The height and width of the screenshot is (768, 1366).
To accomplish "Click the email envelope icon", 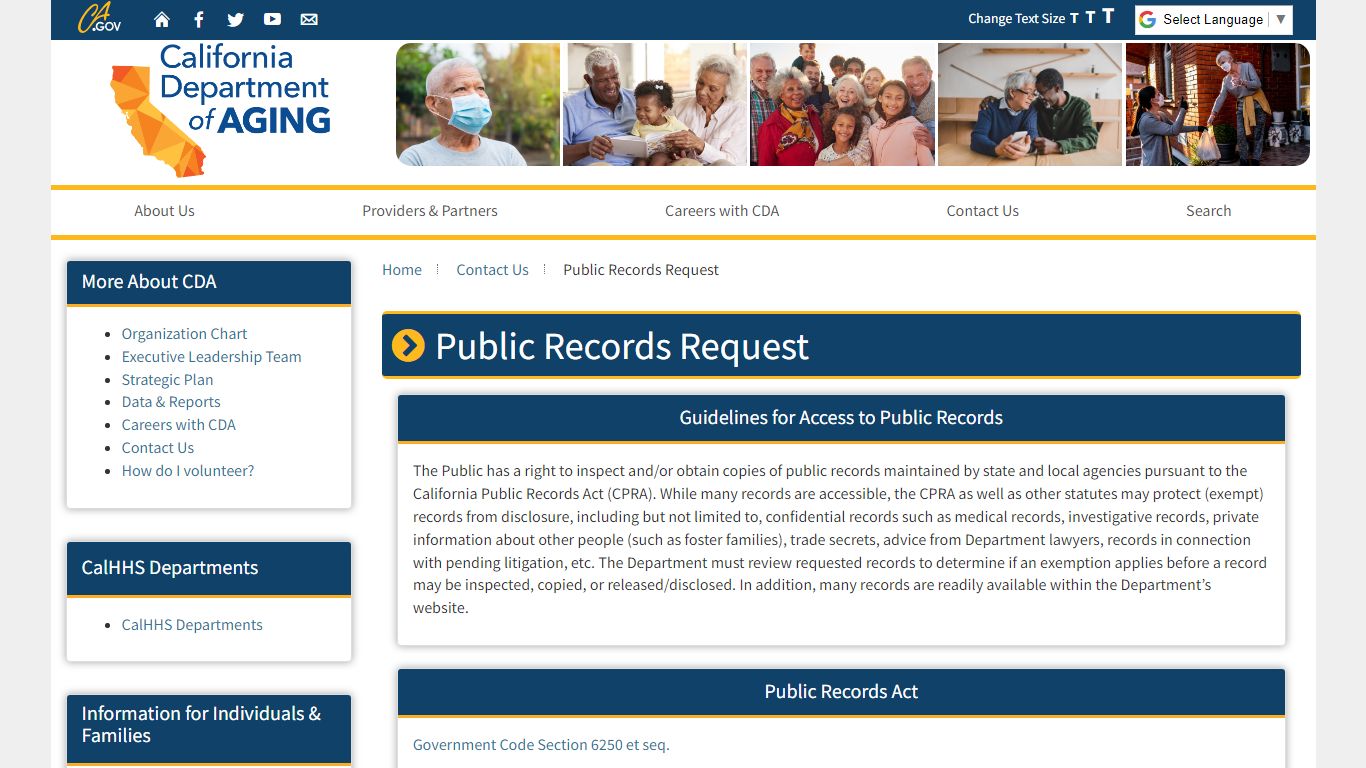I will (x=309, y=19).
